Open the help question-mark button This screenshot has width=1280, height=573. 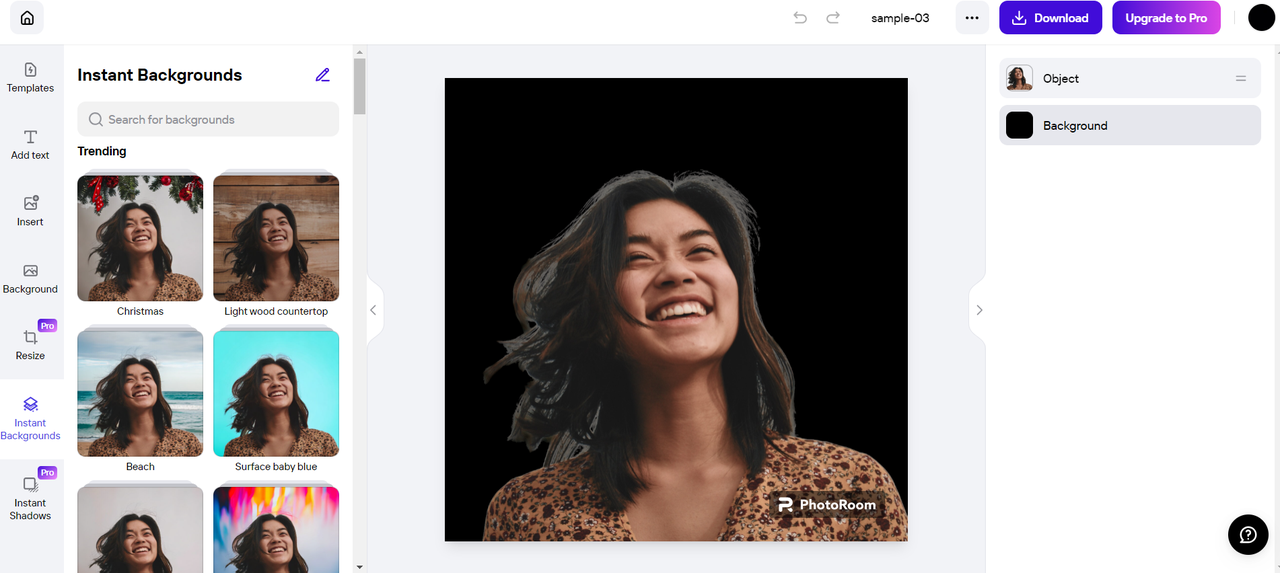point(1248,534)
